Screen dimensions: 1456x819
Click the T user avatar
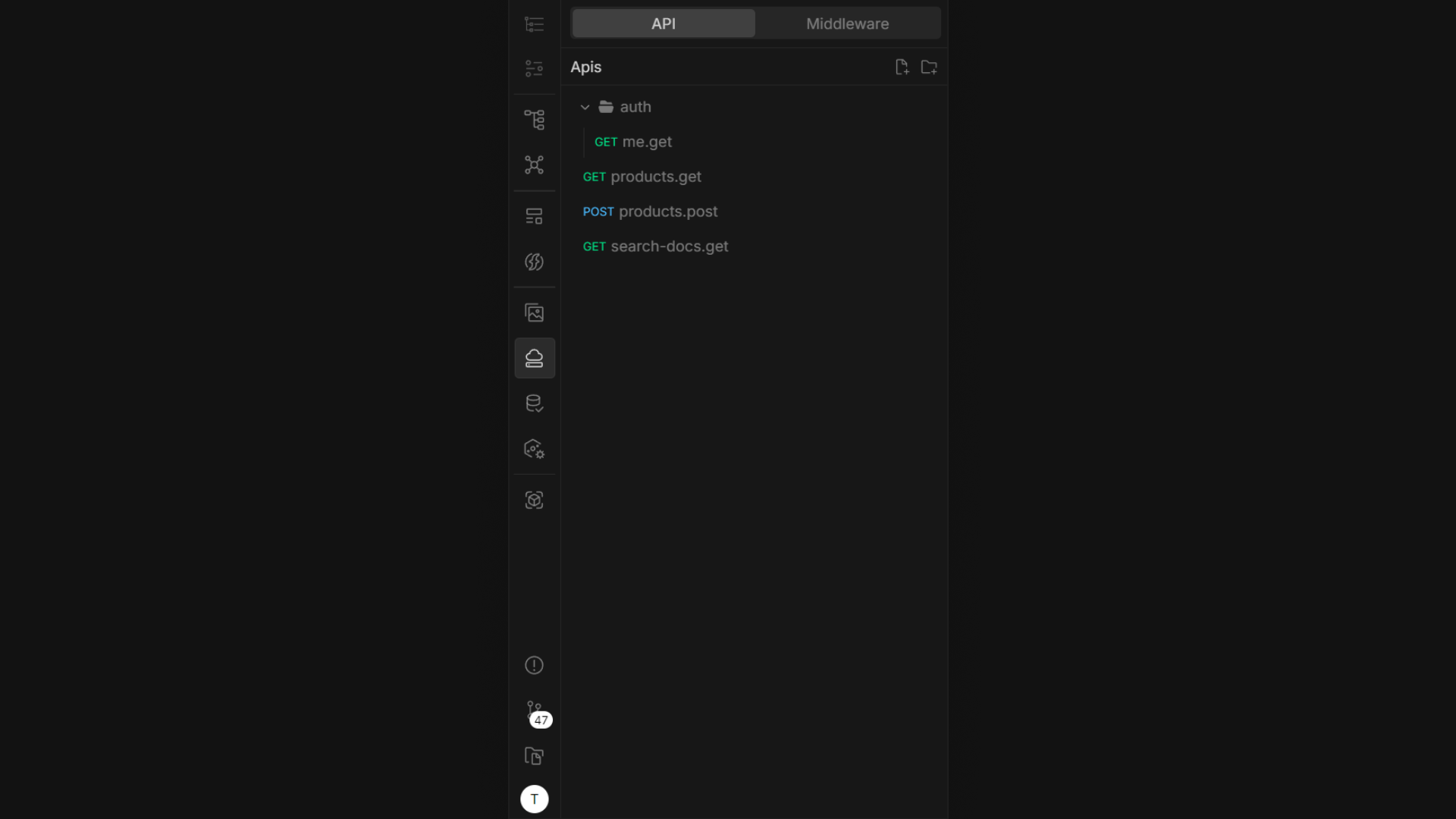[535, 799]
